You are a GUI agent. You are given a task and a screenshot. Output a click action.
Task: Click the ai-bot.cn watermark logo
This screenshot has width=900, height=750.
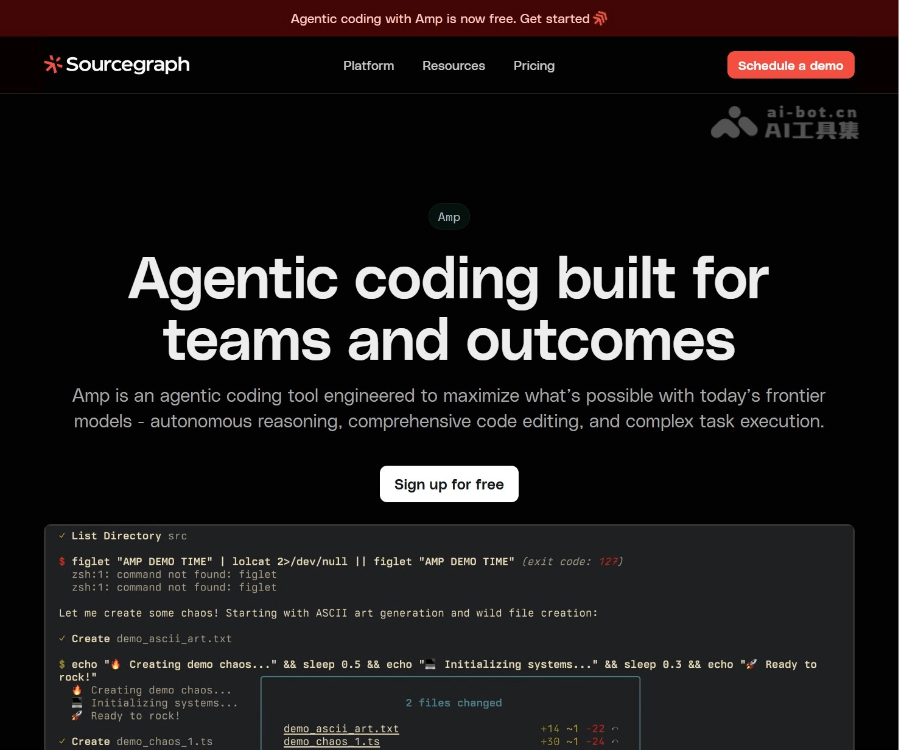(x=734, y=122)
